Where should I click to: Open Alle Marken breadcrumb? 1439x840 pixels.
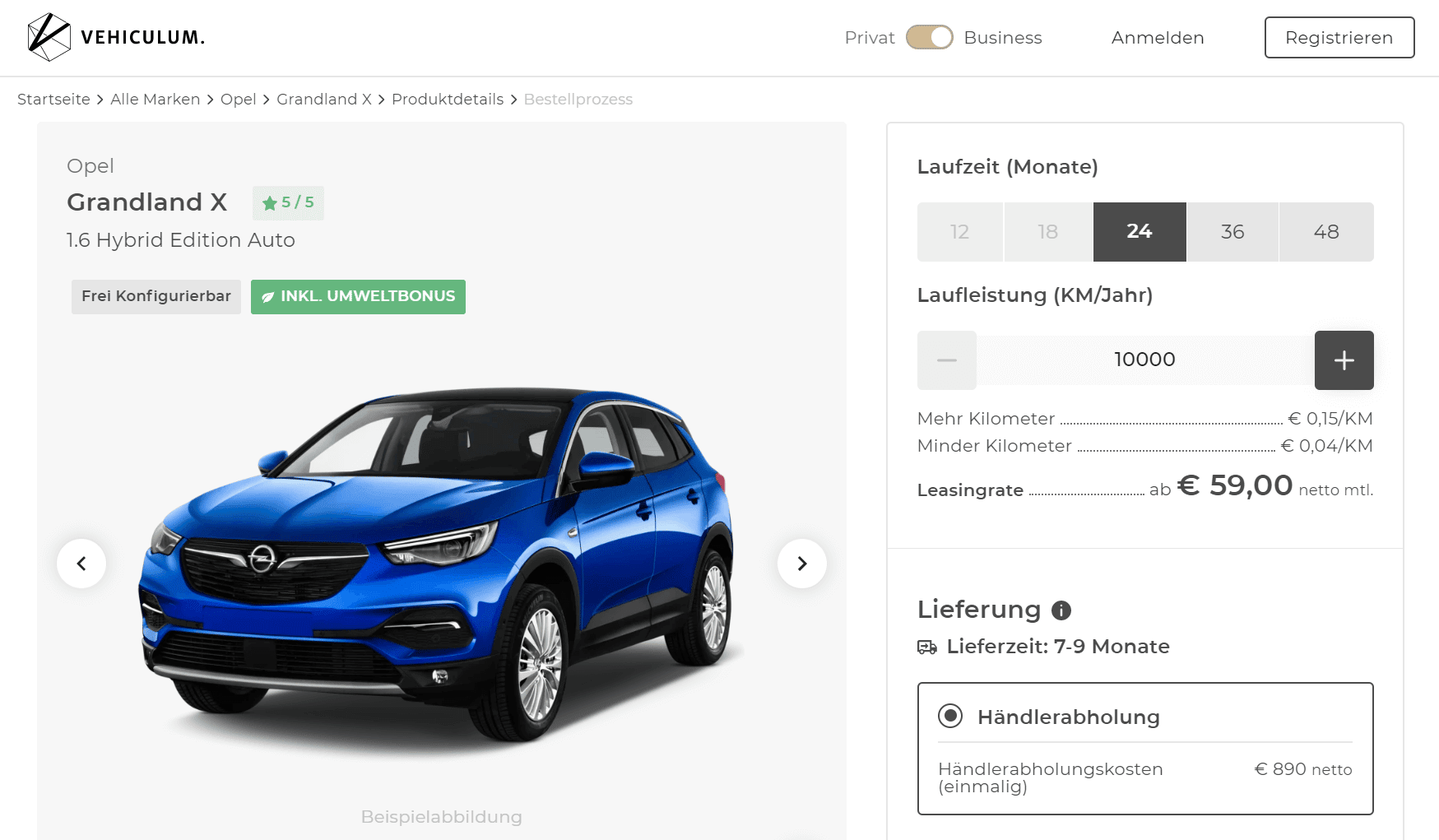click(156, 100)
